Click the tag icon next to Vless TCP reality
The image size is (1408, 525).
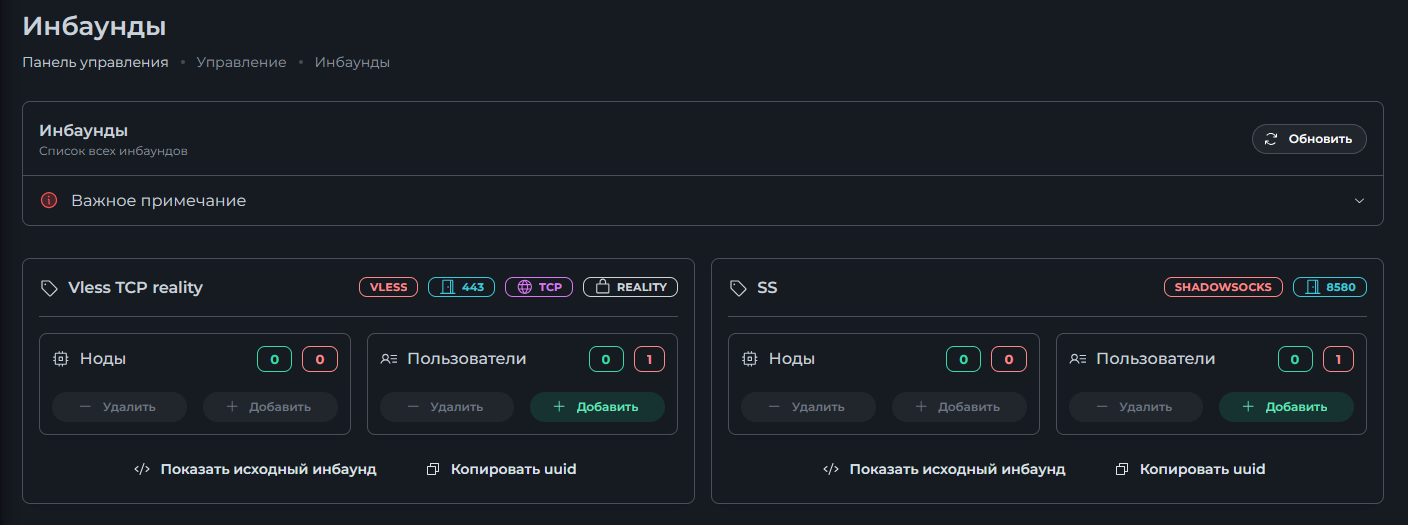(x=49, y=288)
